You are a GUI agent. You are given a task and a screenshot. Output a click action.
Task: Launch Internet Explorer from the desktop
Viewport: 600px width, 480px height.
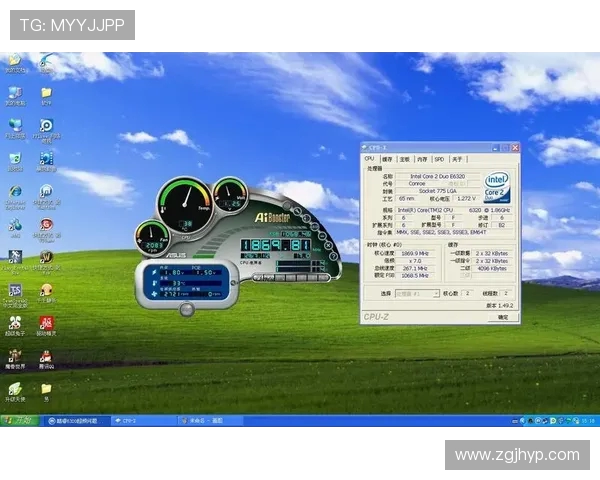click(x=15, y=191)
